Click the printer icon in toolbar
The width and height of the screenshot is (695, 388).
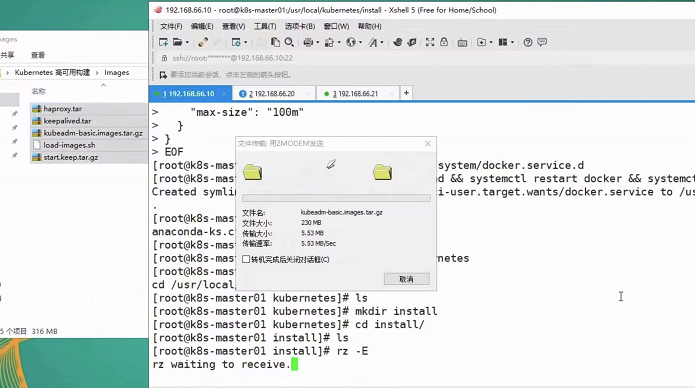(x=308, y=42)
